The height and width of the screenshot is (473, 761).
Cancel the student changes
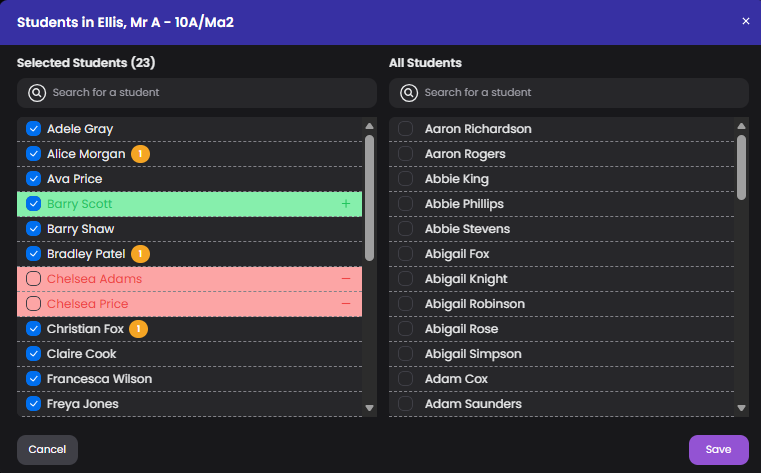tap(47, 450)
